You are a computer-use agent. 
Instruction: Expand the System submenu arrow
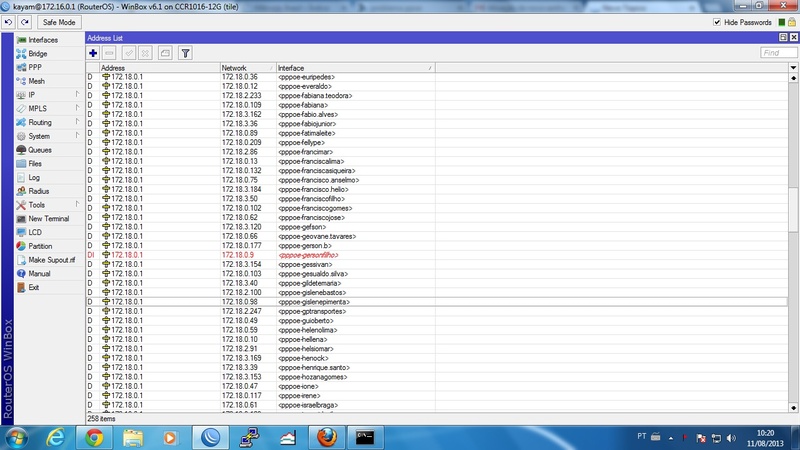click(x=77, y=136)
